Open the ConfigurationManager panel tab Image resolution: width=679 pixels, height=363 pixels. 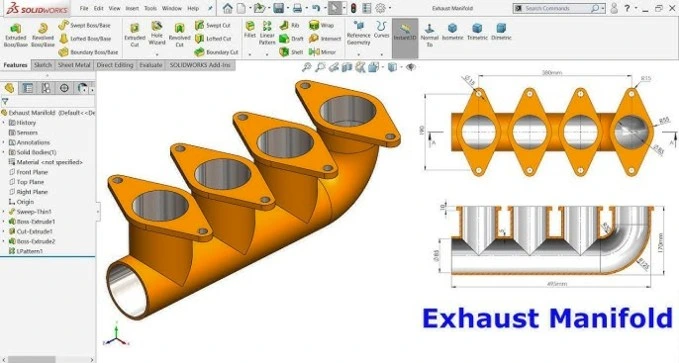[45, 88]
